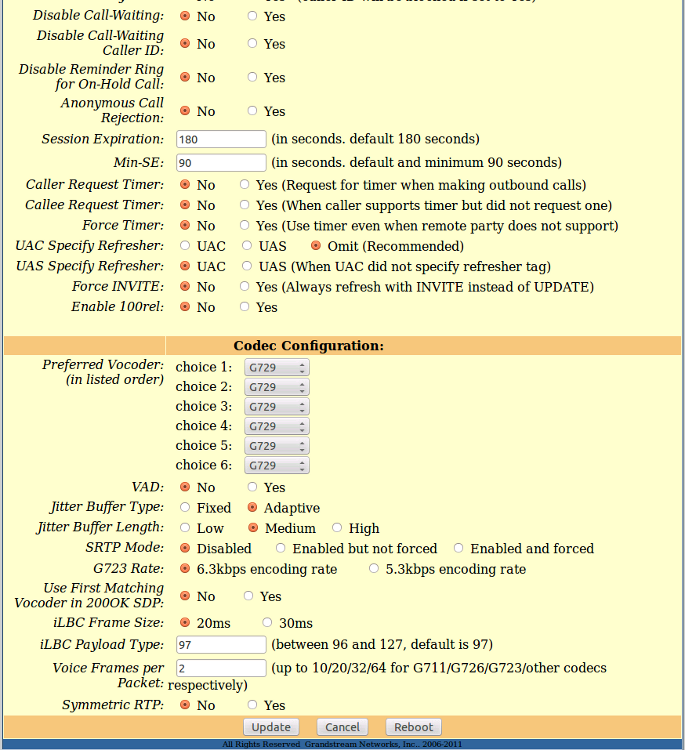Click the Session Expiration input field

point(221,139)
